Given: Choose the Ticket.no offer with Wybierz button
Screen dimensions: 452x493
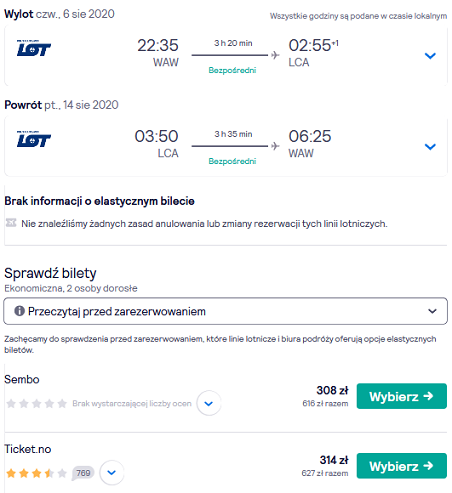Looking at the screenshot, I should (x=402, y=466).
